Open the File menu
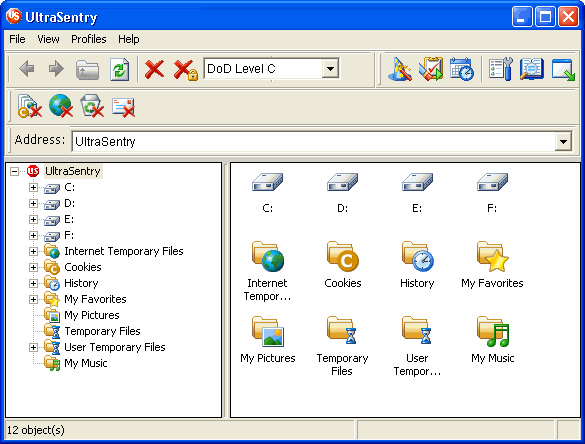This screenshot has width=585, height=444. [17, 39]
